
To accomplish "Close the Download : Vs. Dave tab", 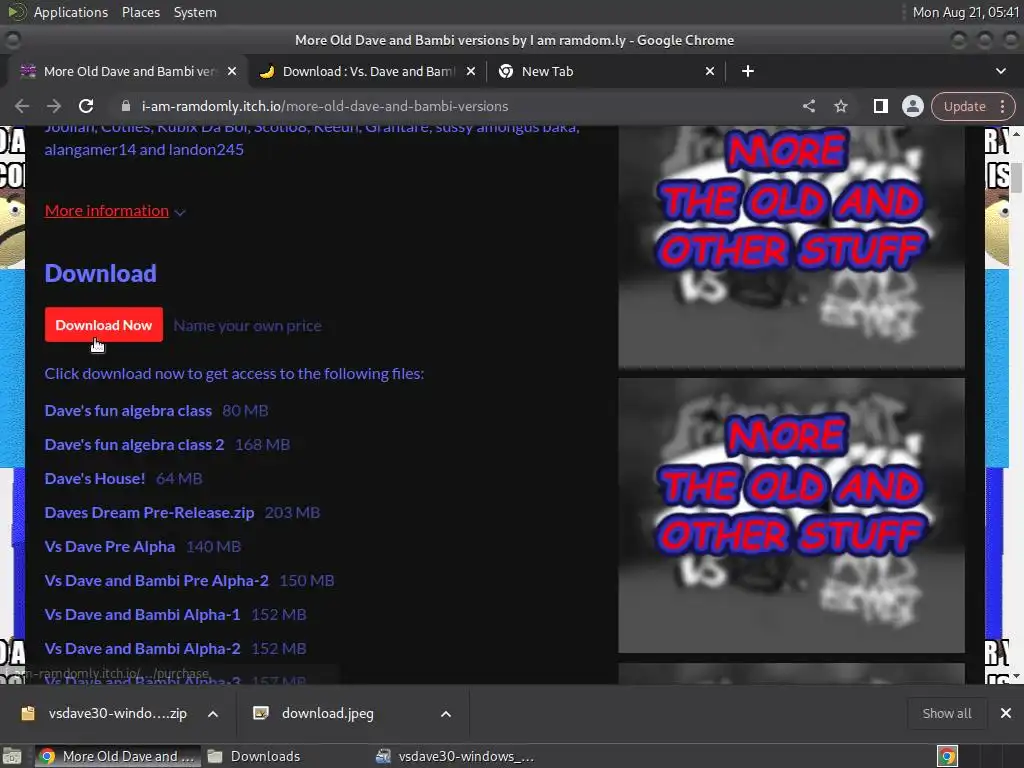I will 471,71.
